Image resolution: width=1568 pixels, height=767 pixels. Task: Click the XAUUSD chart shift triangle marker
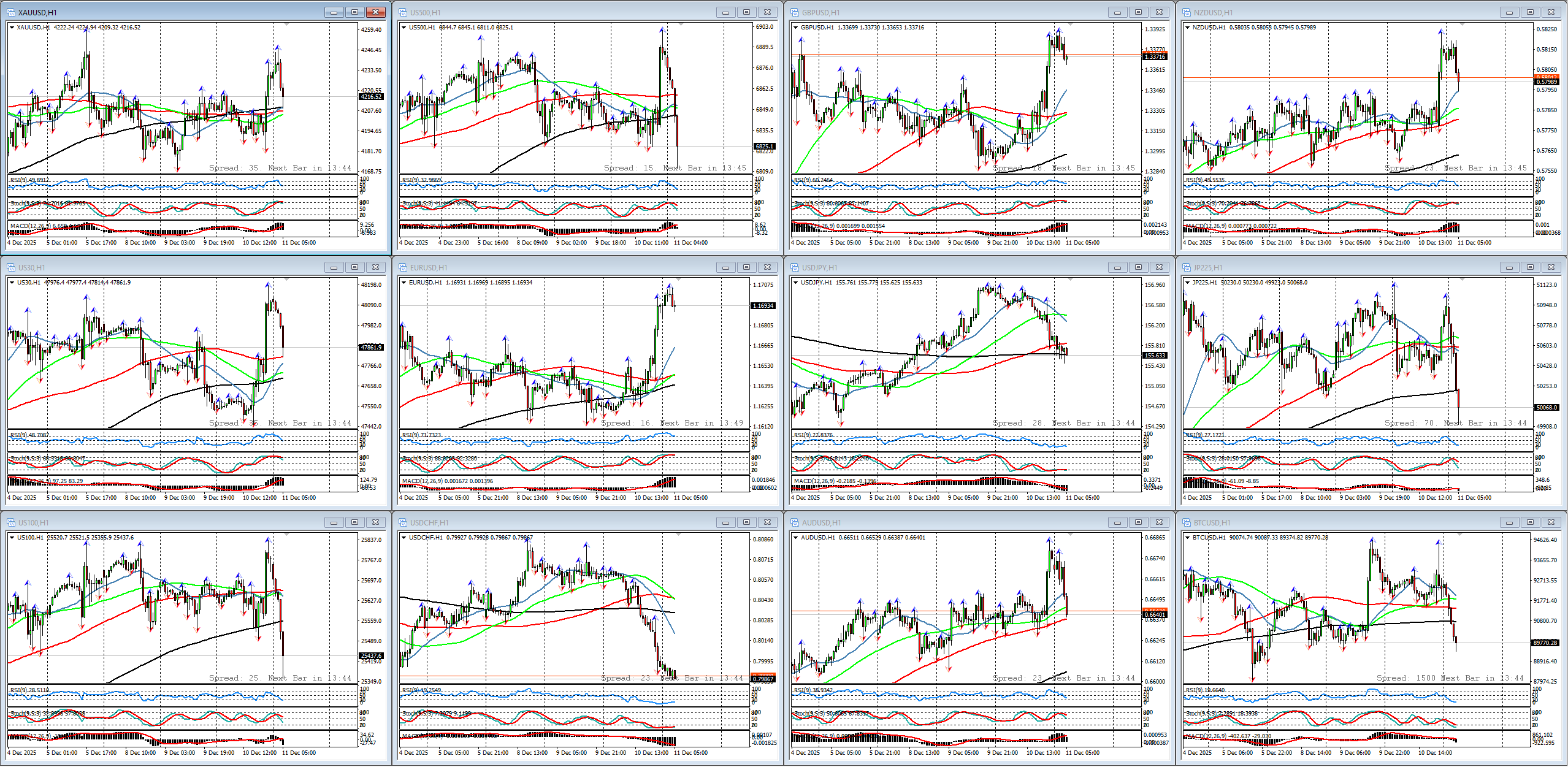coord(287,25)
